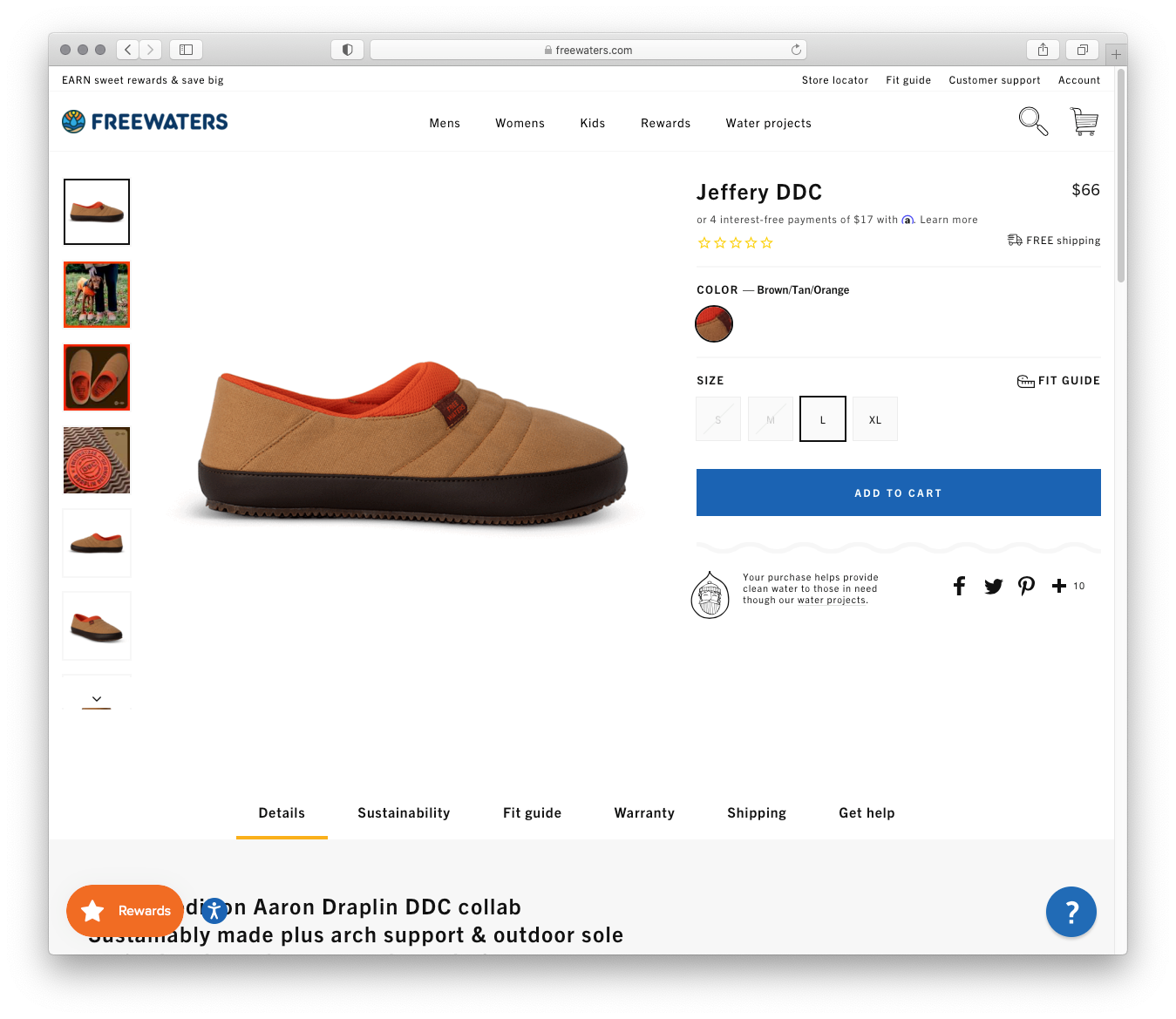Open Water projects nav item
1176x1019 pixels.
[x=769, y=123]
